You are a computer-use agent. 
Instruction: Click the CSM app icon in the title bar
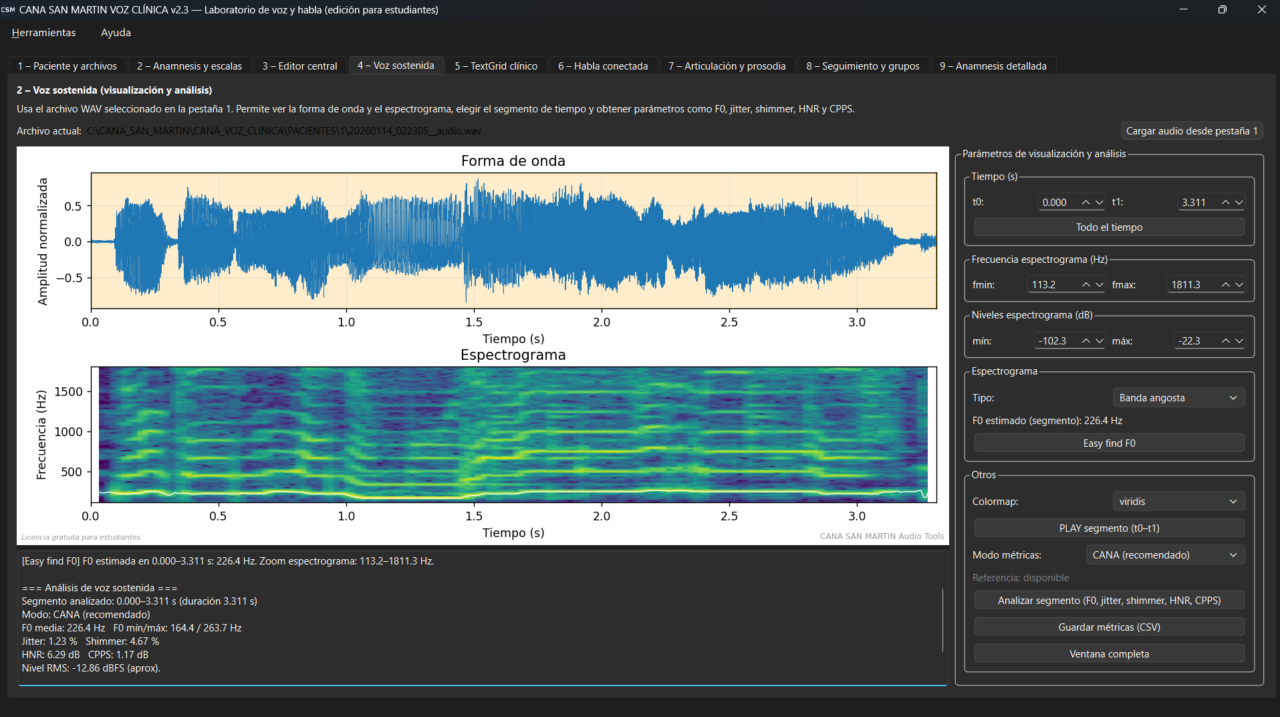tap(8, 9)
